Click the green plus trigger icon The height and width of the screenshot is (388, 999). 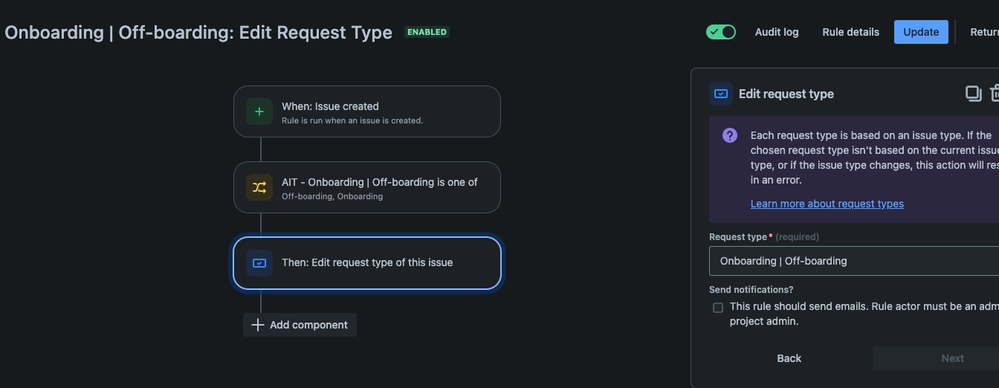point(259,111)
